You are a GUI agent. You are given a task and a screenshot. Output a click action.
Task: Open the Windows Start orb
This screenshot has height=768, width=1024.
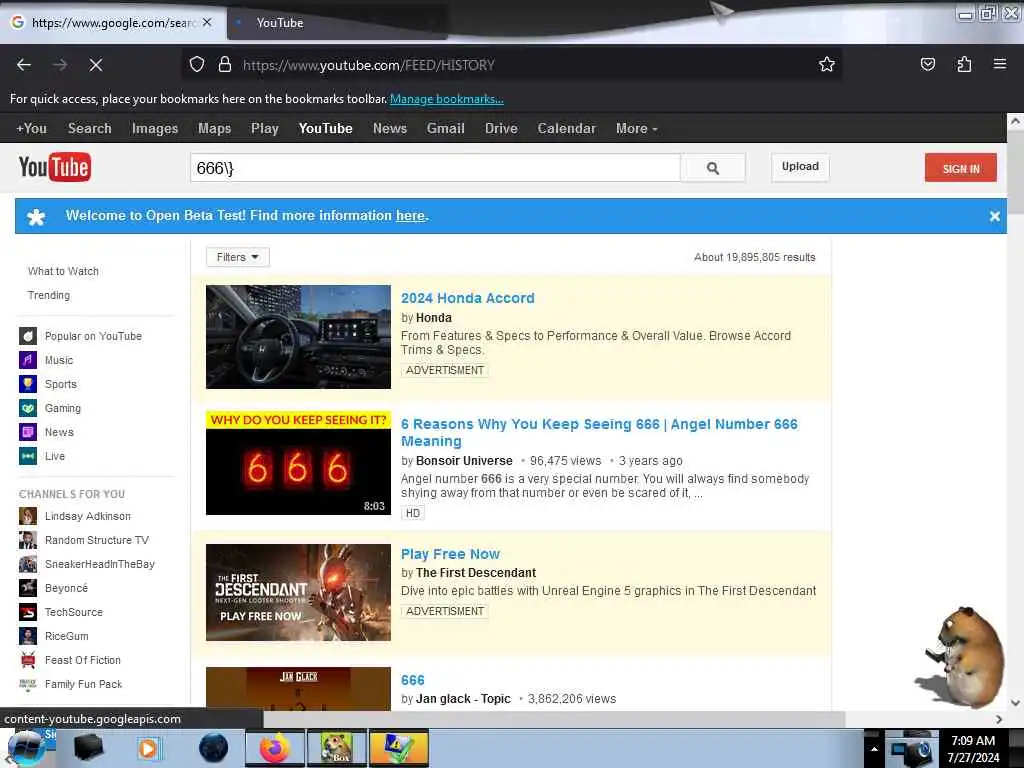(25, 748)
